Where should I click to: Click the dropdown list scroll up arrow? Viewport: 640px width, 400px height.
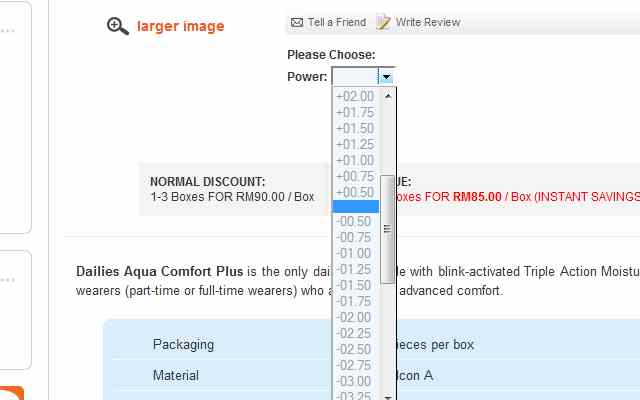[388, 96]
